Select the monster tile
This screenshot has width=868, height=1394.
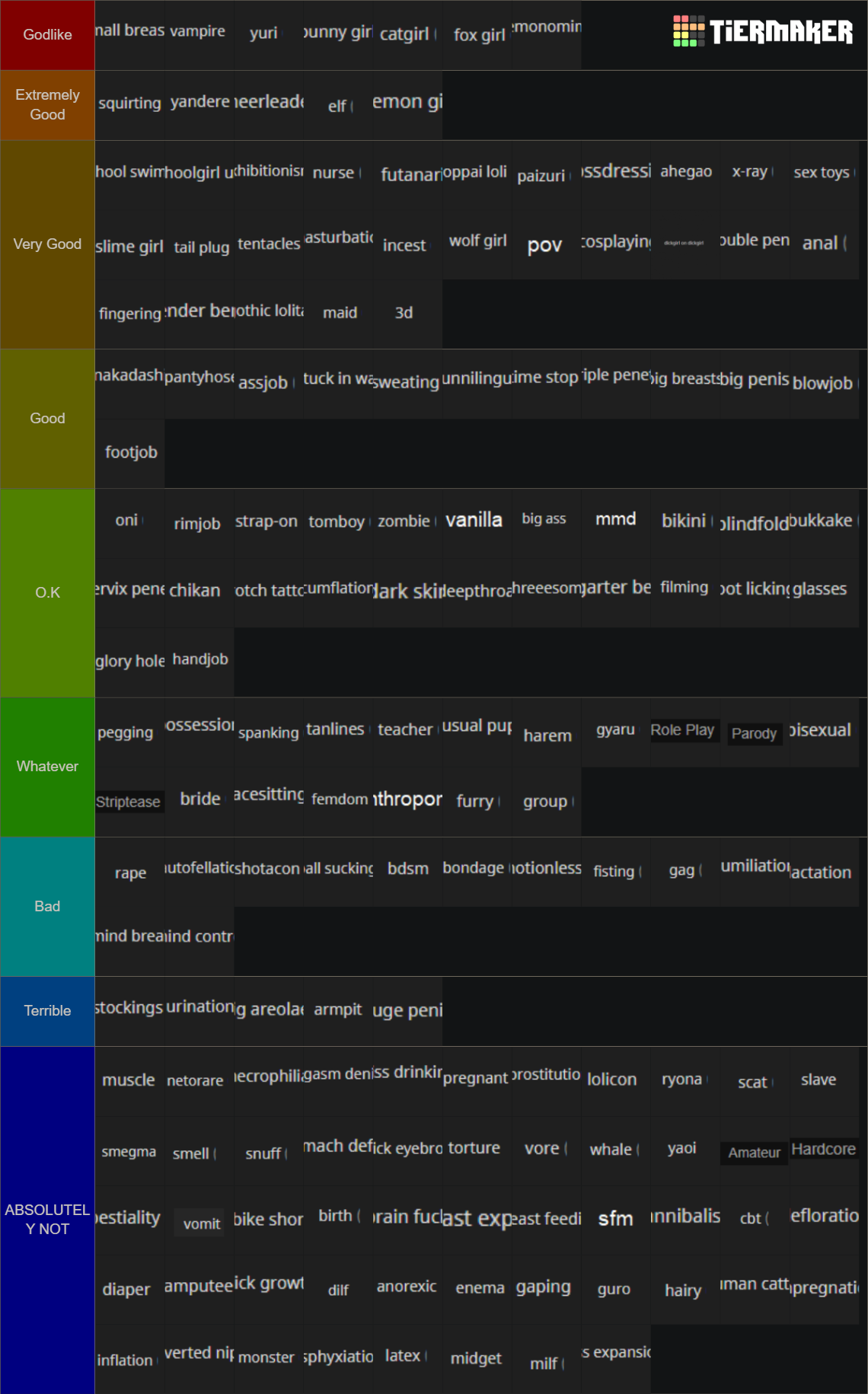pos(268,1359)
